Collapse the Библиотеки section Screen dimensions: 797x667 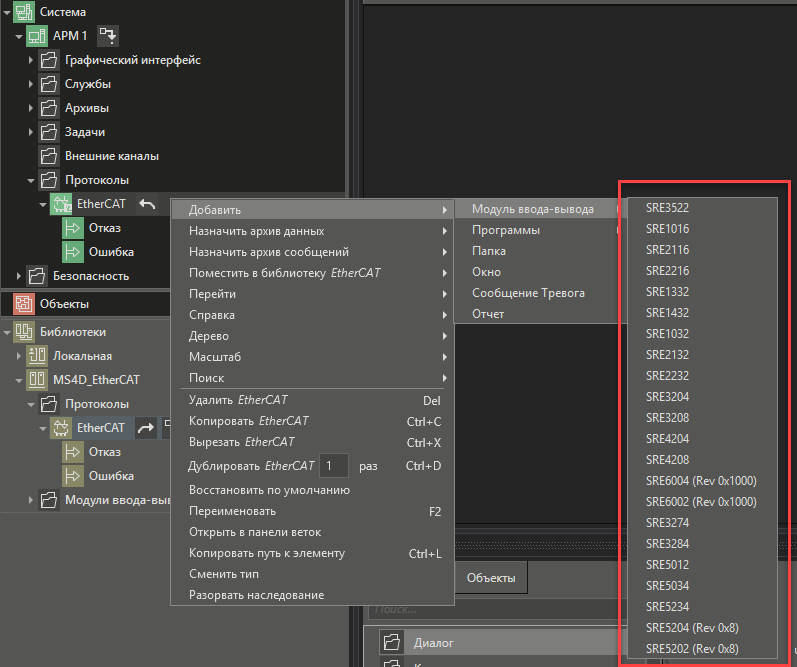[x=7, y=332]
